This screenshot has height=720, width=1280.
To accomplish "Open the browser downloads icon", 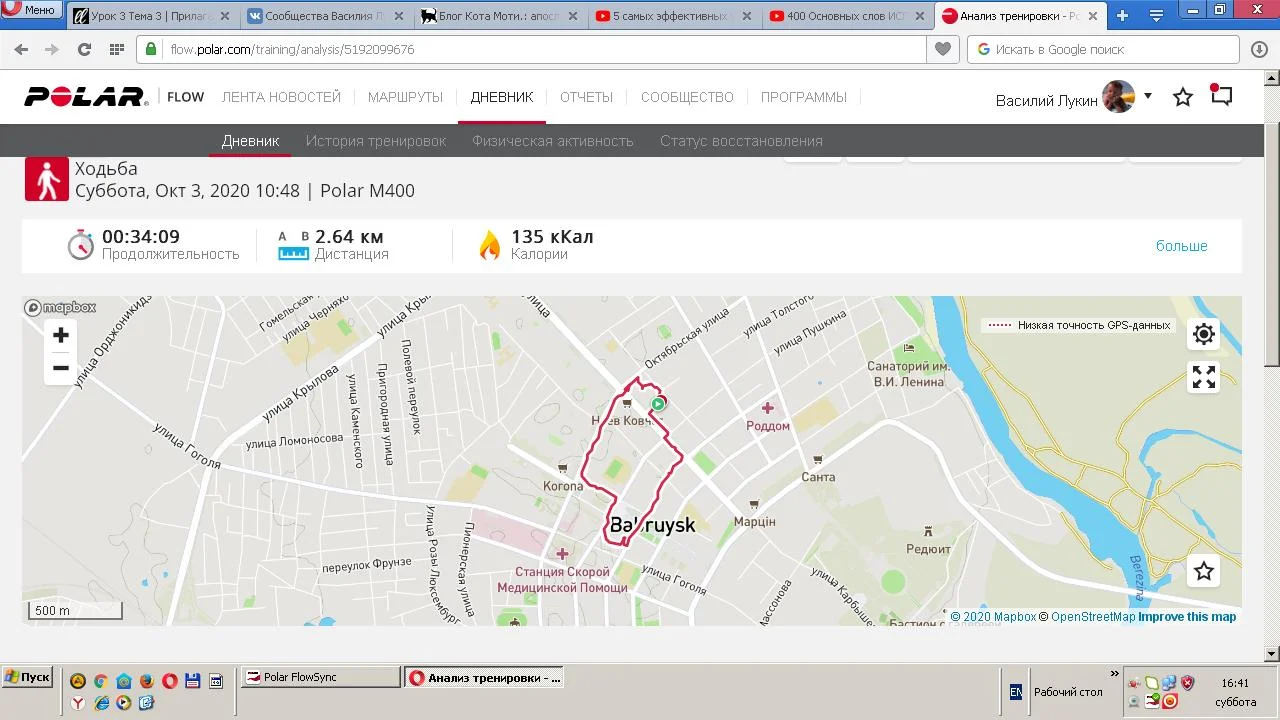I will click(x=1259, y=49).
